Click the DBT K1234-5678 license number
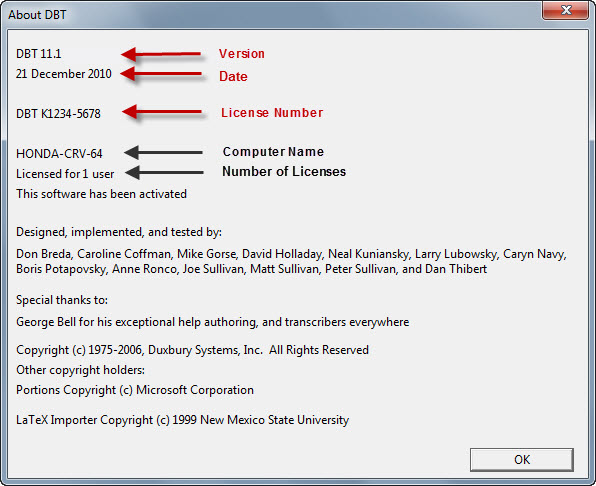The height and width of the screenshot is (486, 596). [x=58, y=114]
